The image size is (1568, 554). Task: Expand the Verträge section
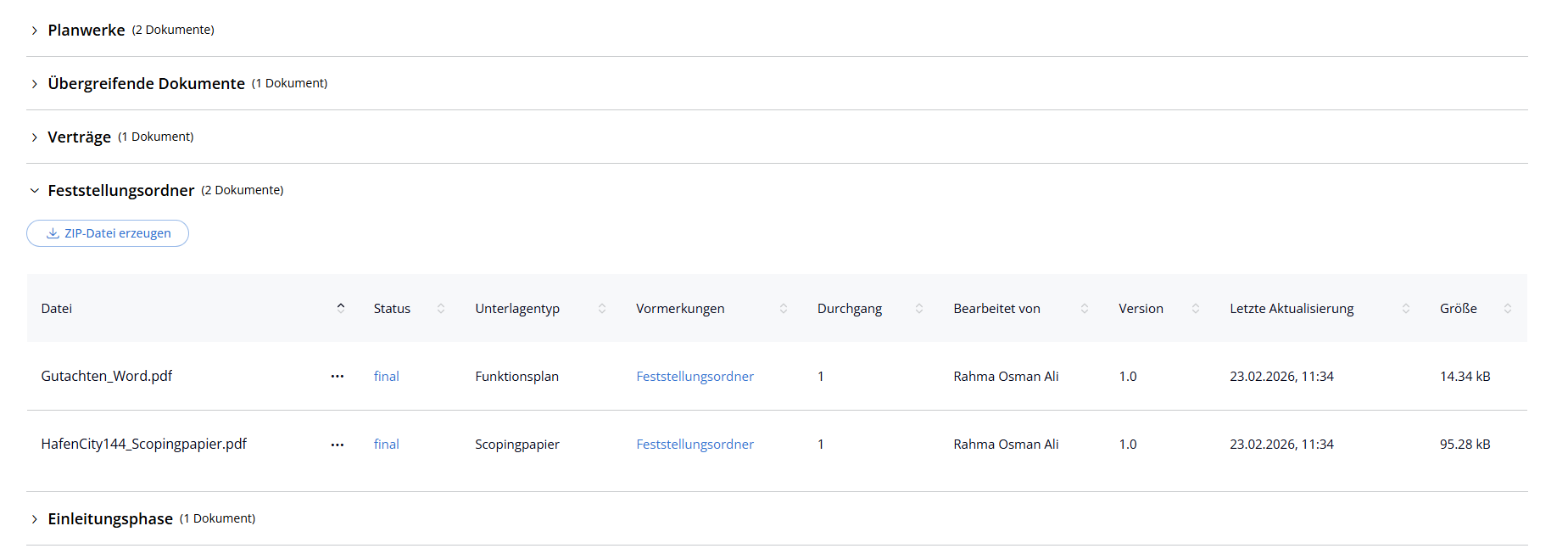(x=35, y=137)
